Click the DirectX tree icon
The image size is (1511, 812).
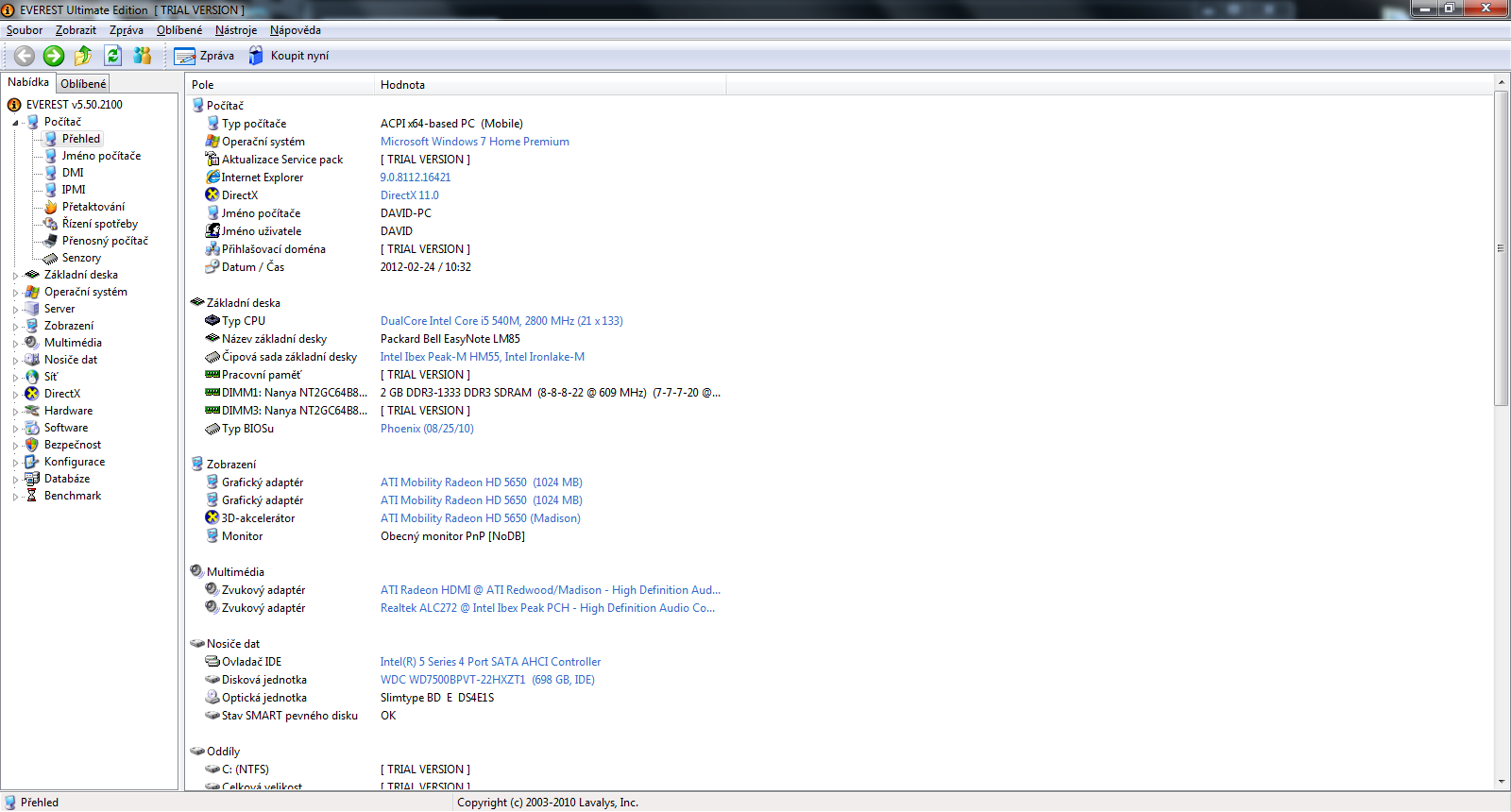coord(32,394)
